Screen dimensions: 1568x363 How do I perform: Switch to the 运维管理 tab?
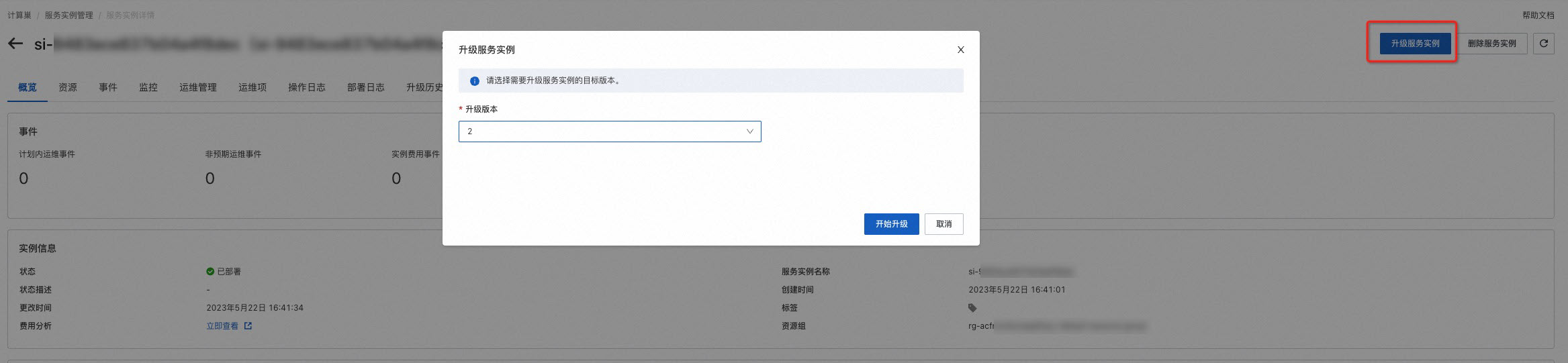(198, 87)
